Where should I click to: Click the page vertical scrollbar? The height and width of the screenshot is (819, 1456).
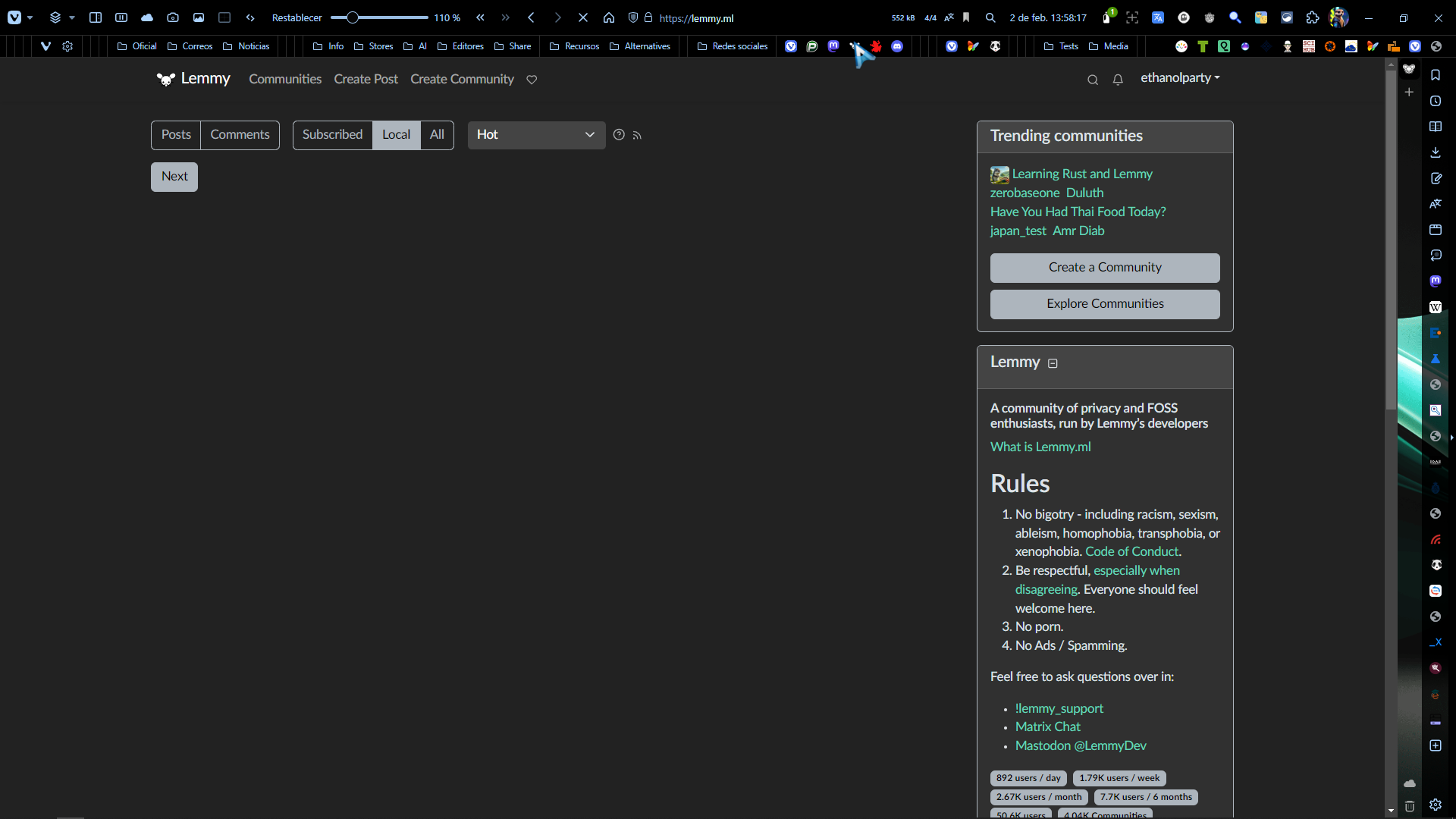pos(1390,239)
